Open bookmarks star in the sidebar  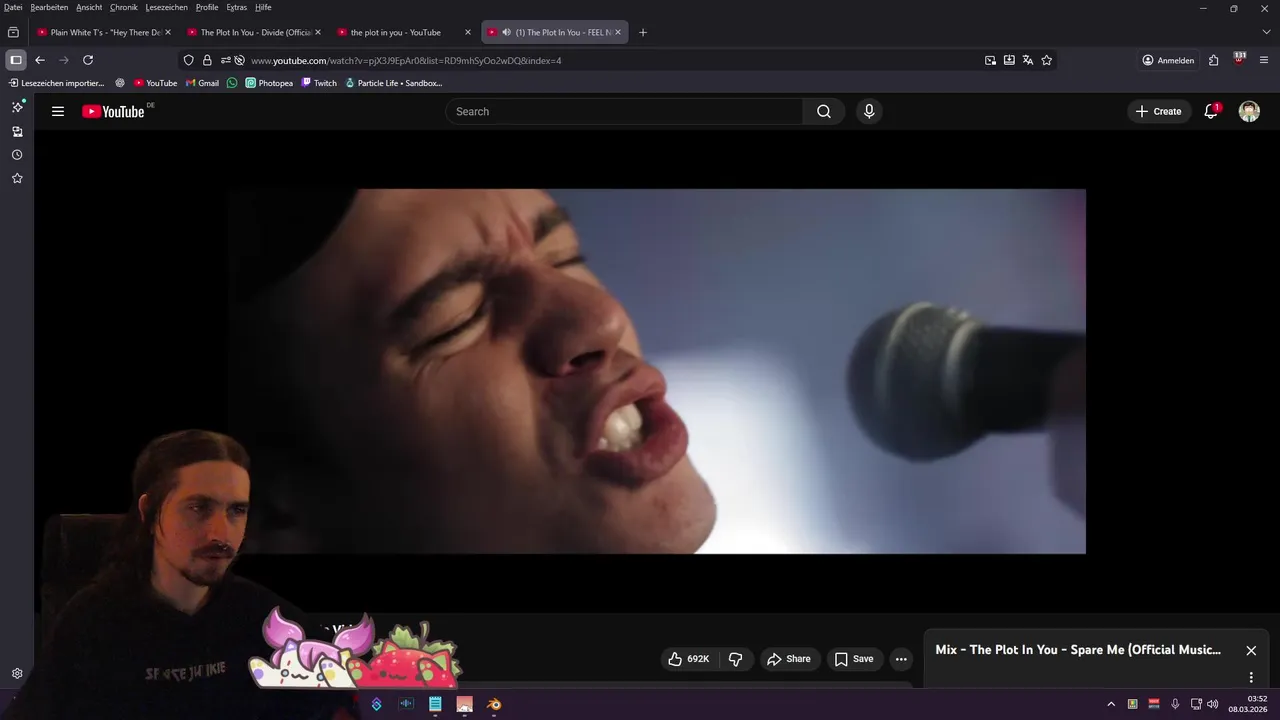tap(17, 178)
